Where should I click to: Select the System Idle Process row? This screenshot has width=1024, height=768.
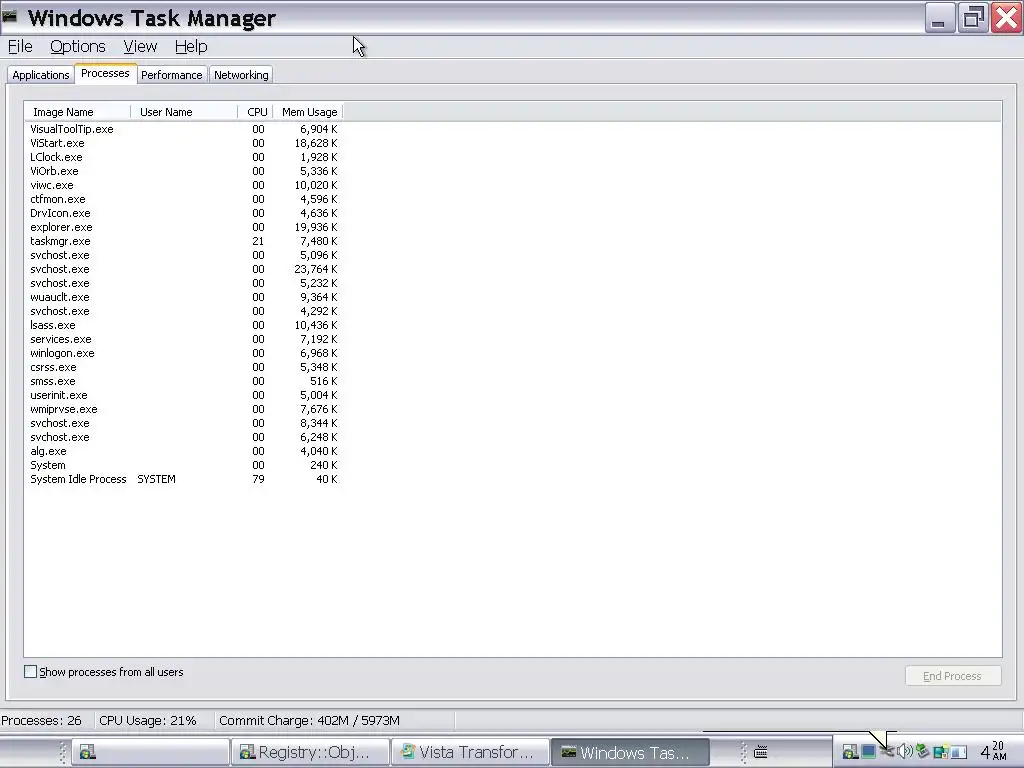coord(184,479)
